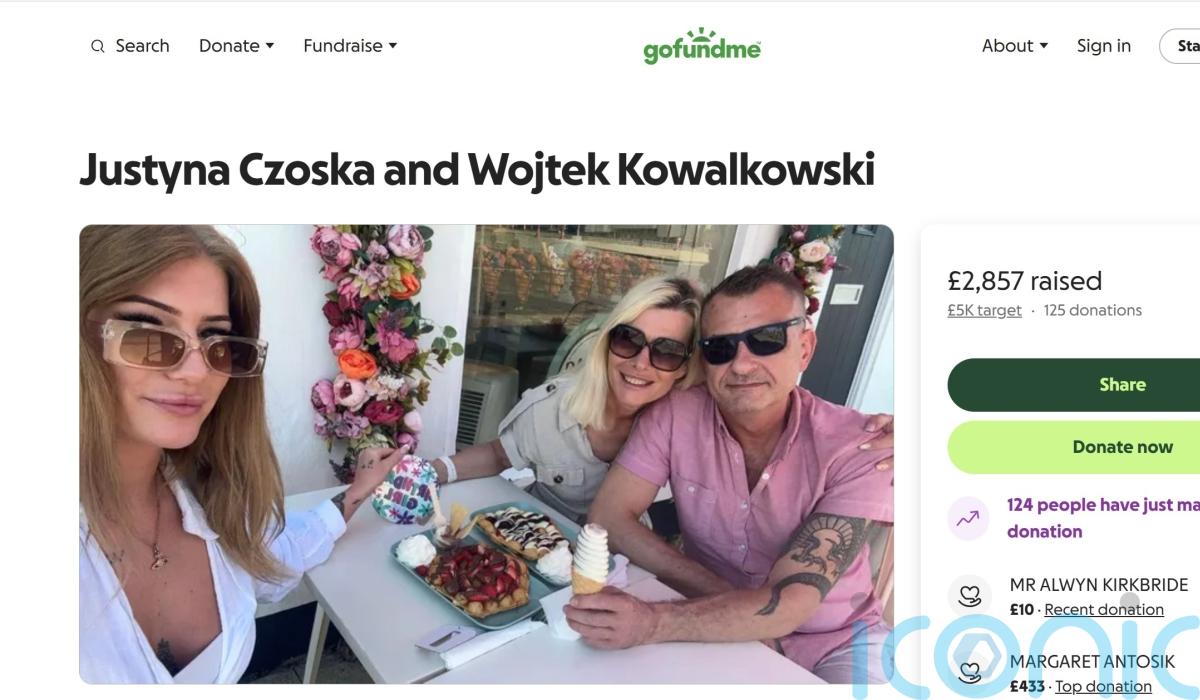Viewport: 1200px width, 700px height.
Task: View the Recent donation link
Action: click(1104, 609)
